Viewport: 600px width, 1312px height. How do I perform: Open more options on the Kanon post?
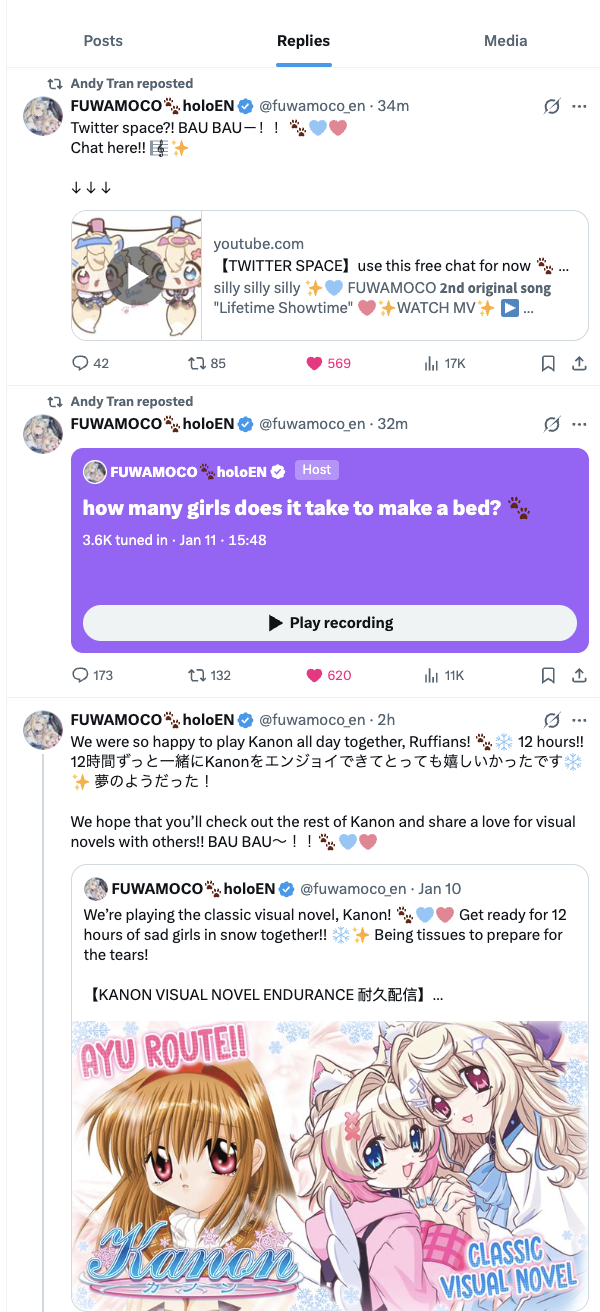click(579, 720)
